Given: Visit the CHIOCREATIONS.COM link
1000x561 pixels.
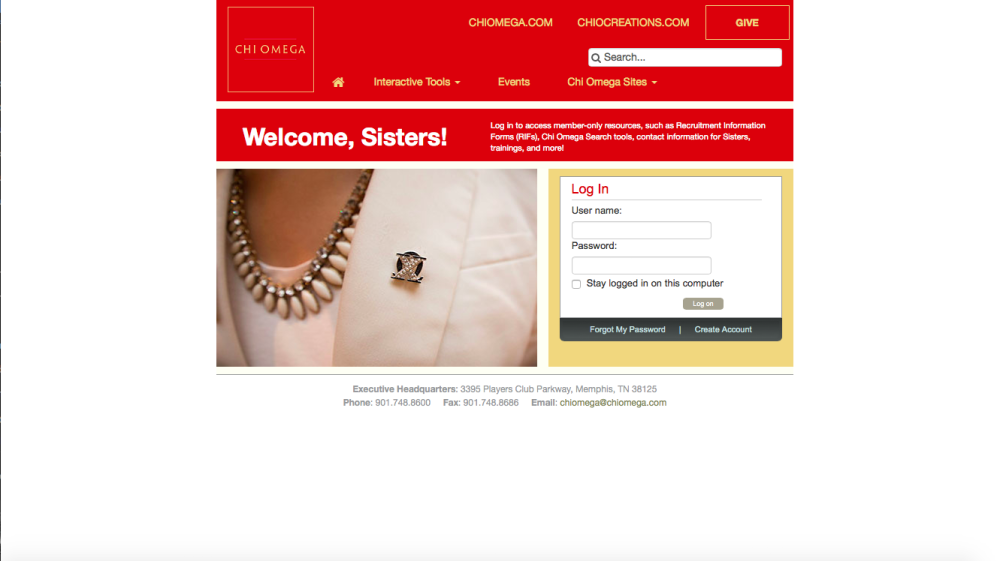Looking at the screenshot, I should (x=633, y=22).
